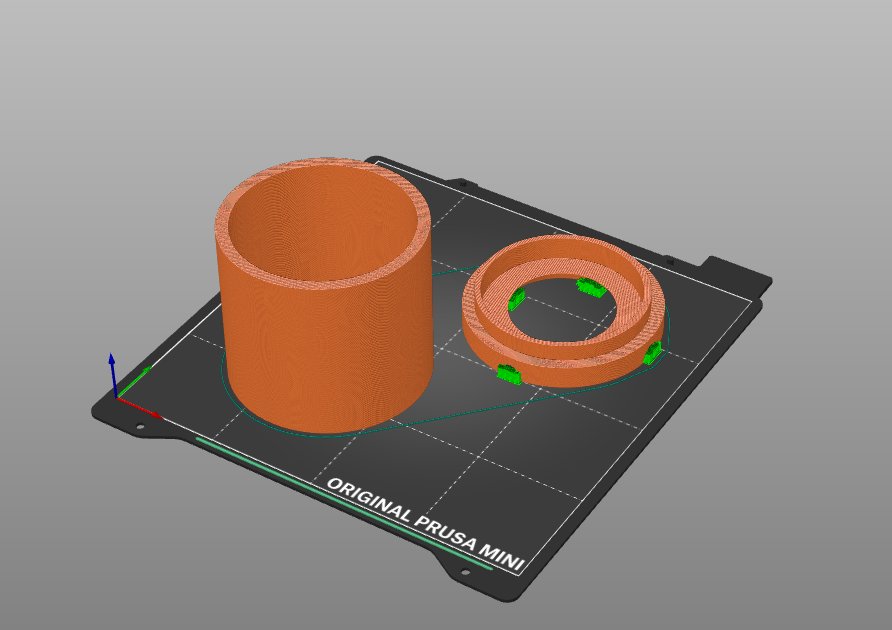Click the red X axis arrow
Viewport: 892px width, 630px height.
coord(139,407)
